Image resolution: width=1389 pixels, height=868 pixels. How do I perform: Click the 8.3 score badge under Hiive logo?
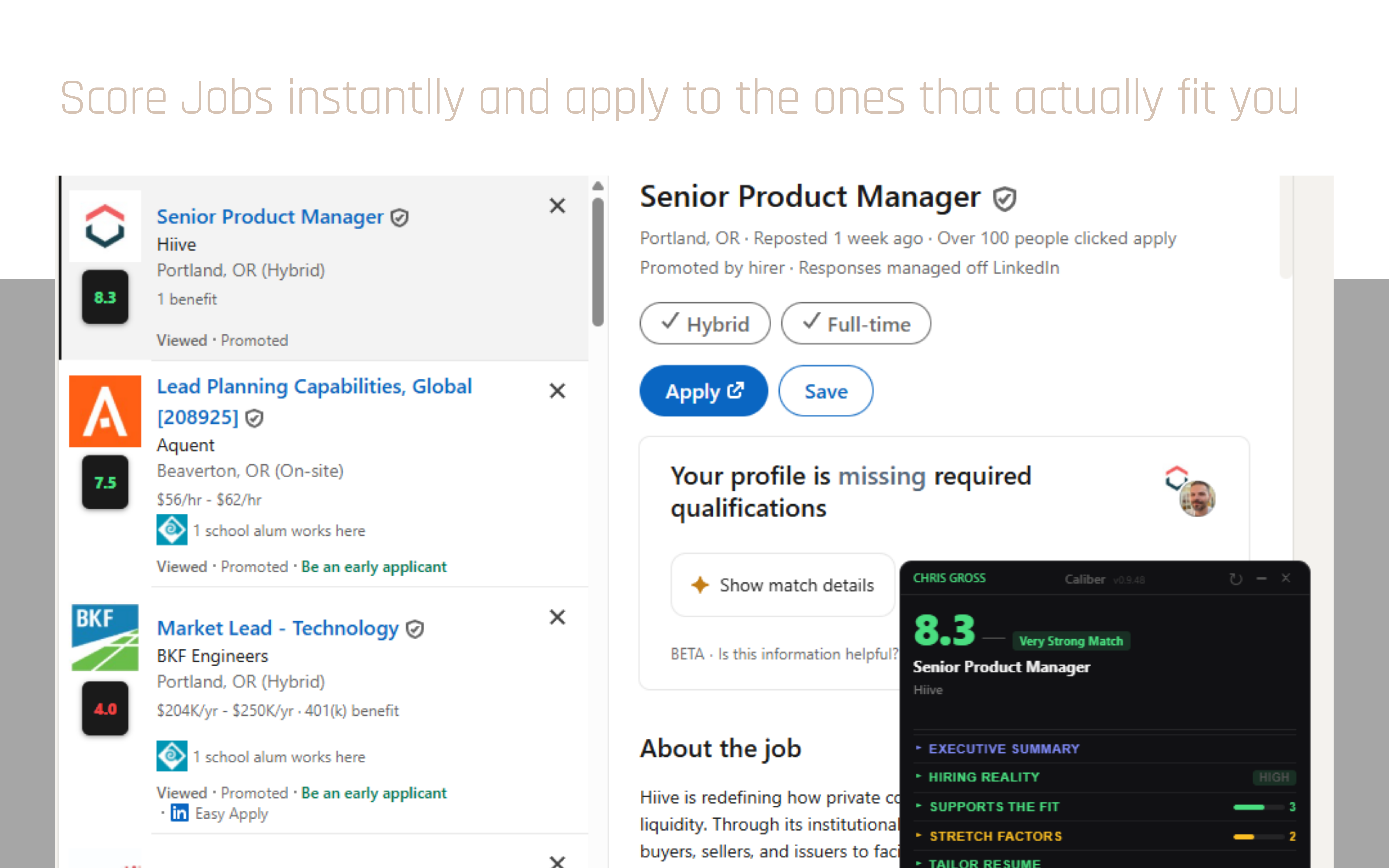105,297
